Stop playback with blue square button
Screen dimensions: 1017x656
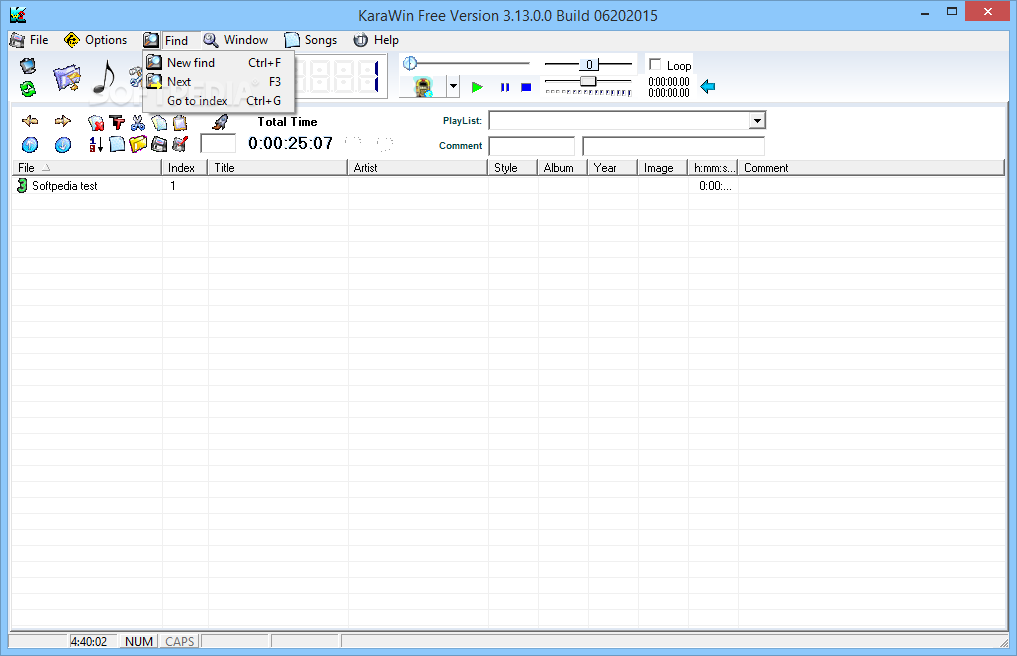[526, 87]
